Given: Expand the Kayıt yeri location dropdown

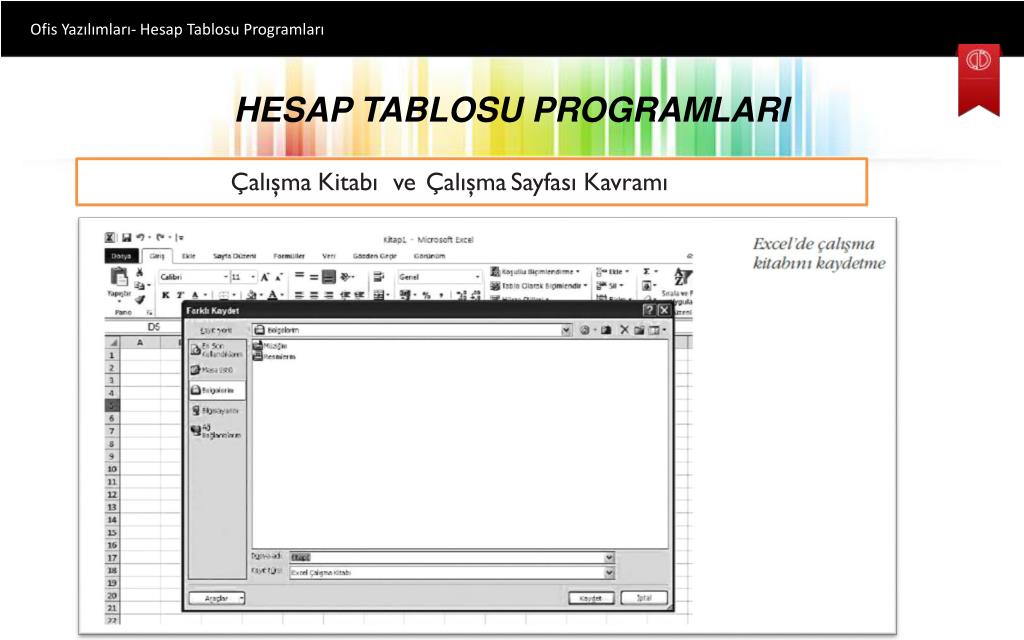Looking at the screenshot, I should 566,330.
